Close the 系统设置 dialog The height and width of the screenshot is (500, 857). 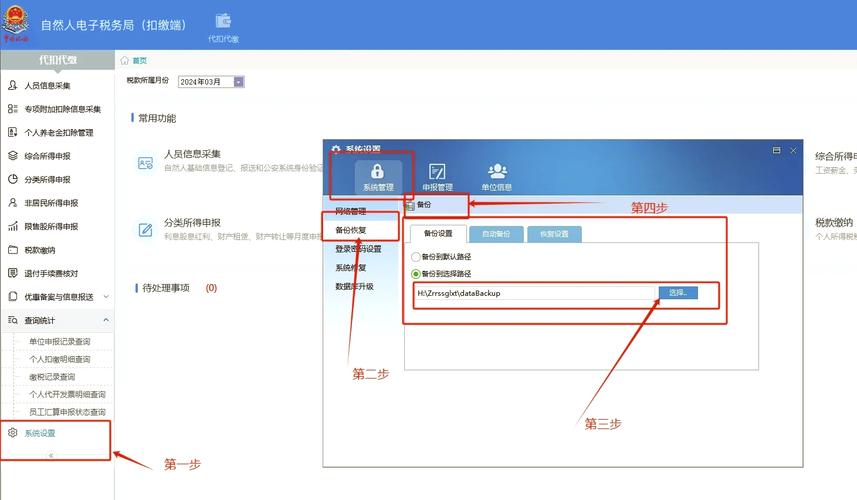(793, 150)
